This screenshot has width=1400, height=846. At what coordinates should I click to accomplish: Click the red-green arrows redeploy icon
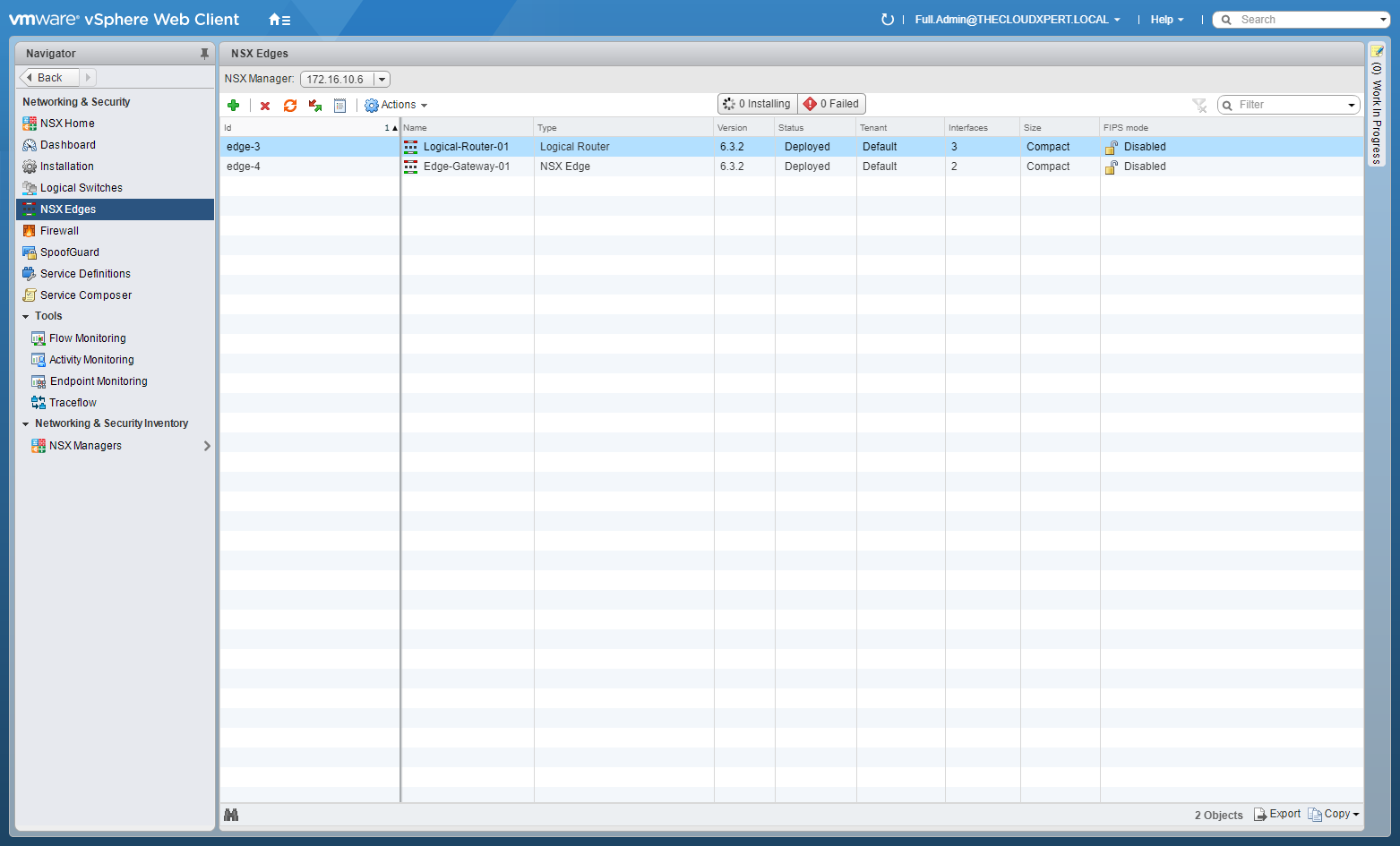coord(315,106)
